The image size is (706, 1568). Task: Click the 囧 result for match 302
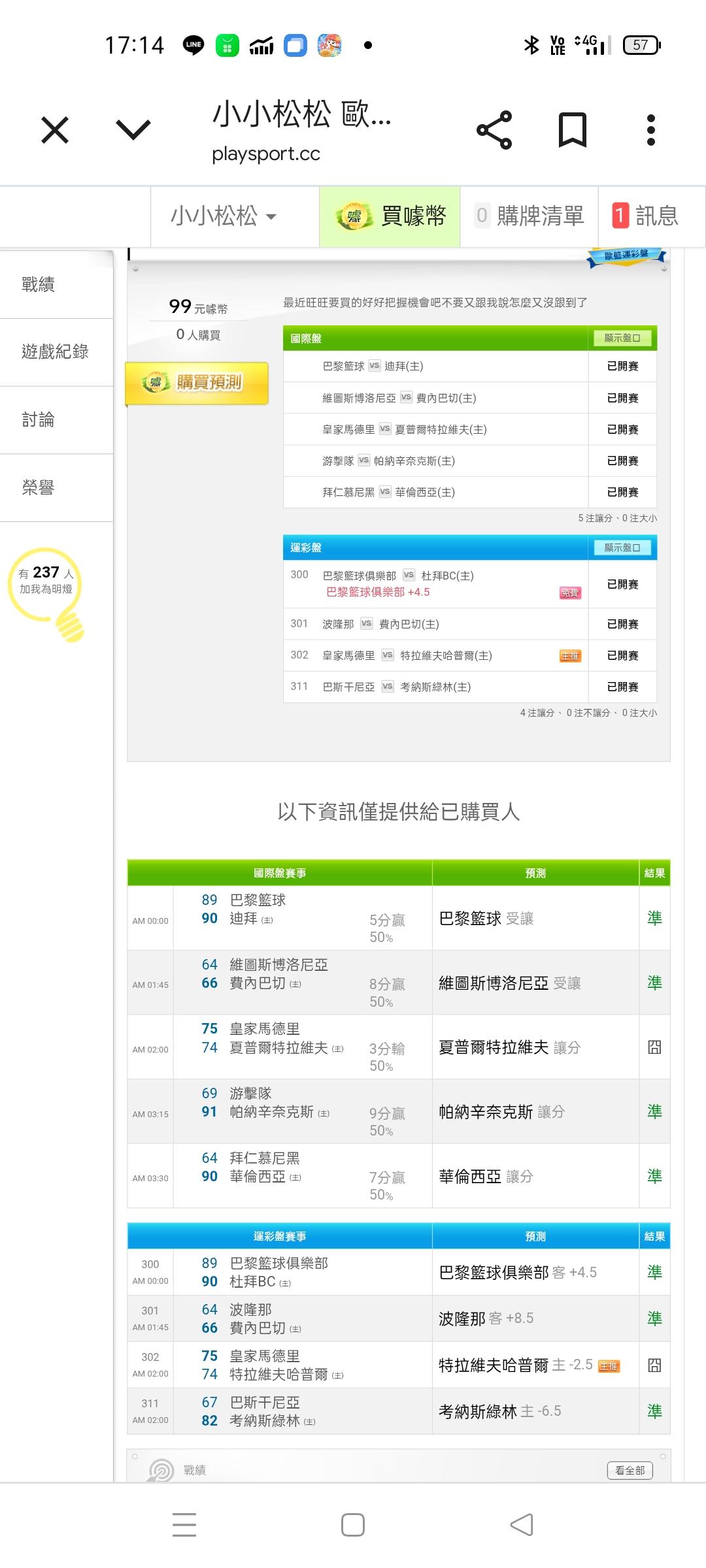pos(654,1365)
